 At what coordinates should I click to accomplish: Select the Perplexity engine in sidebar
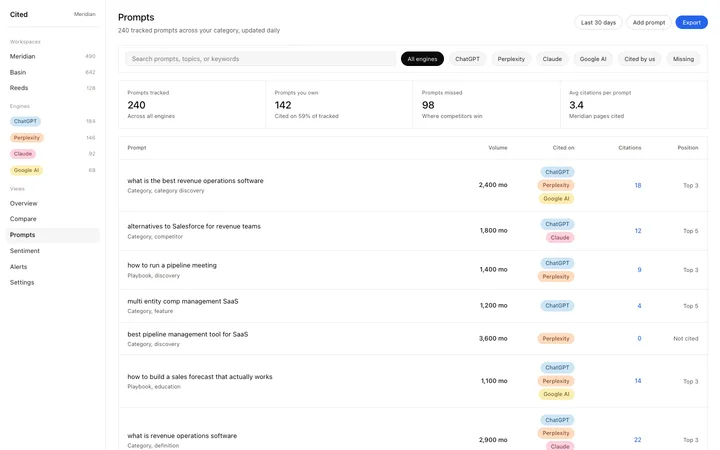tap(27, 138)
